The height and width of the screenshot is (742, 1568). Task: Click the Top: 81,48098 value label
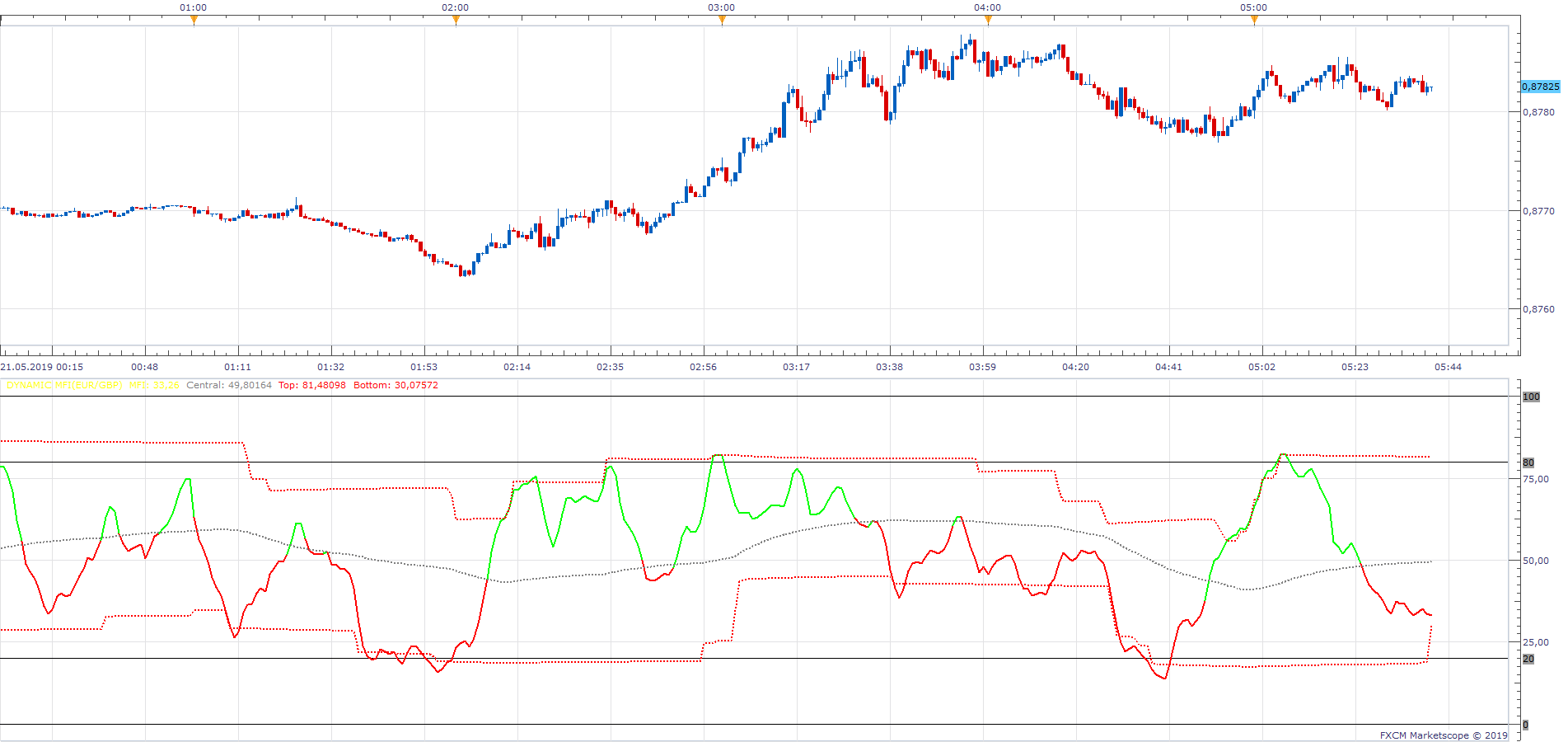(x=312, y=385)
